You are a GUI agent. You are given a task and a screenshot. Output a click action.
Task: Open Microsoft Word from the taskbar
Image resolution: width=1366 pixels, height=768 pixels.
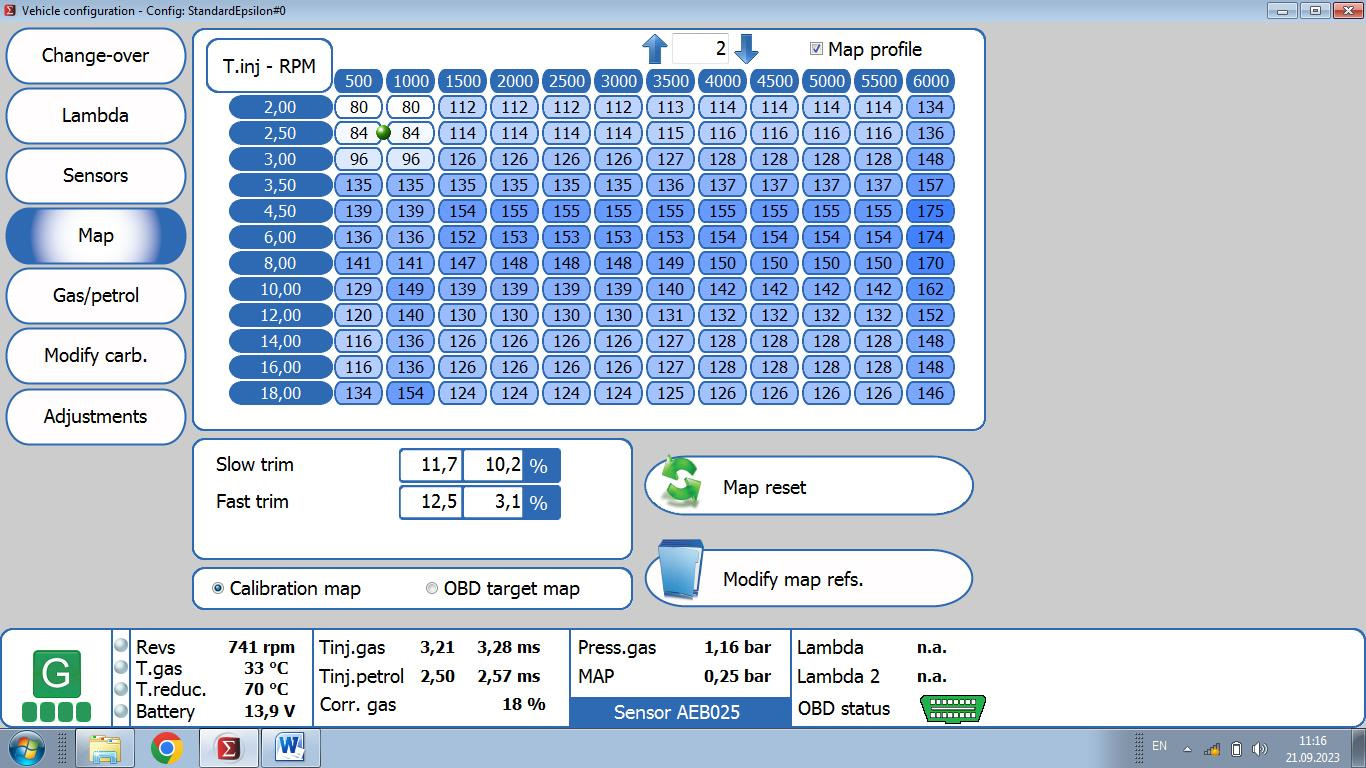pyautogui.click(x=290, y=748)
